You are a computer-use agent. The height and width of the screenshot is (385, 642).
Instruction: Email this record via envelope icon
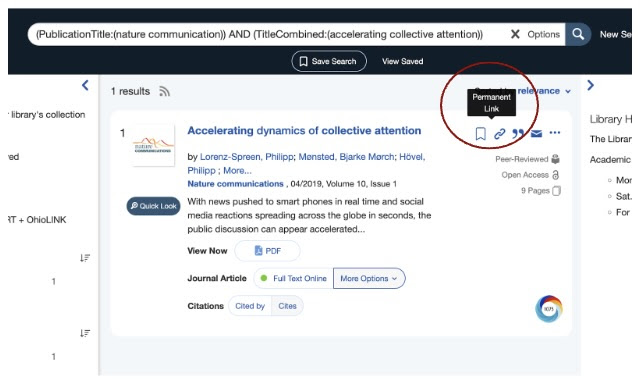(x=536, y=134)
